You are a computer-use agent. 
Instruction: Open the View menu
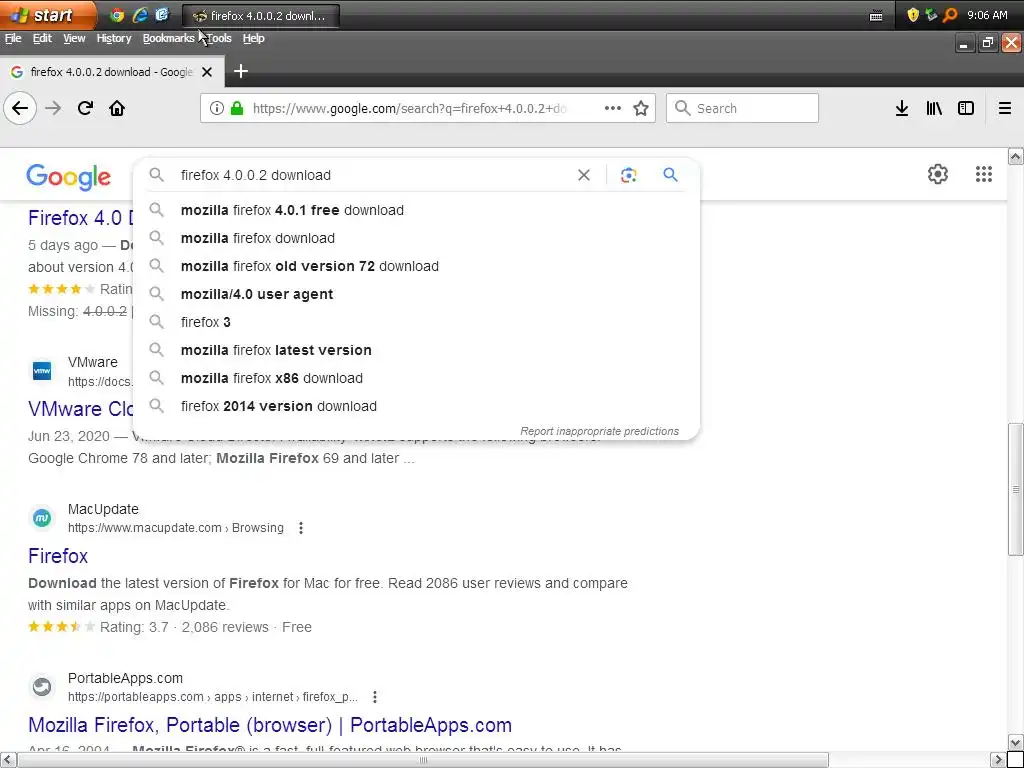74,39
